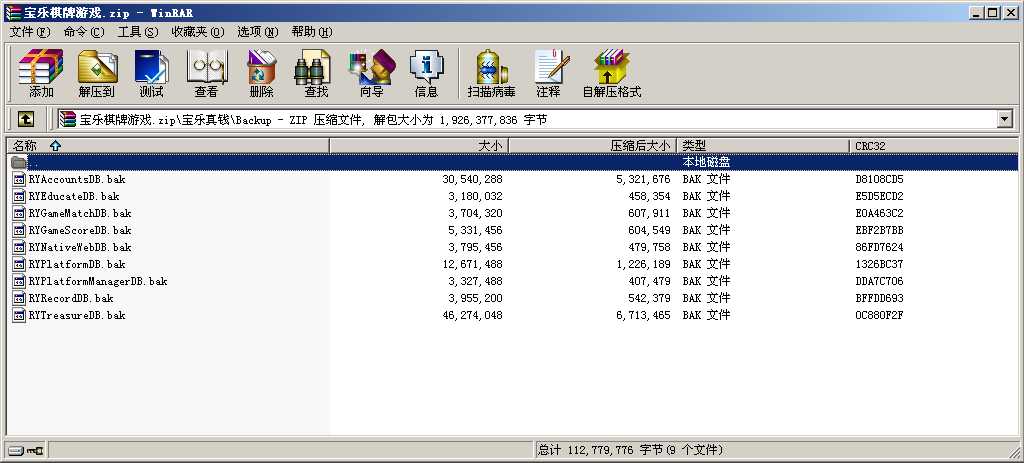
Task: Click the packed size value 542,379
Action: click(x=648, y=298)
